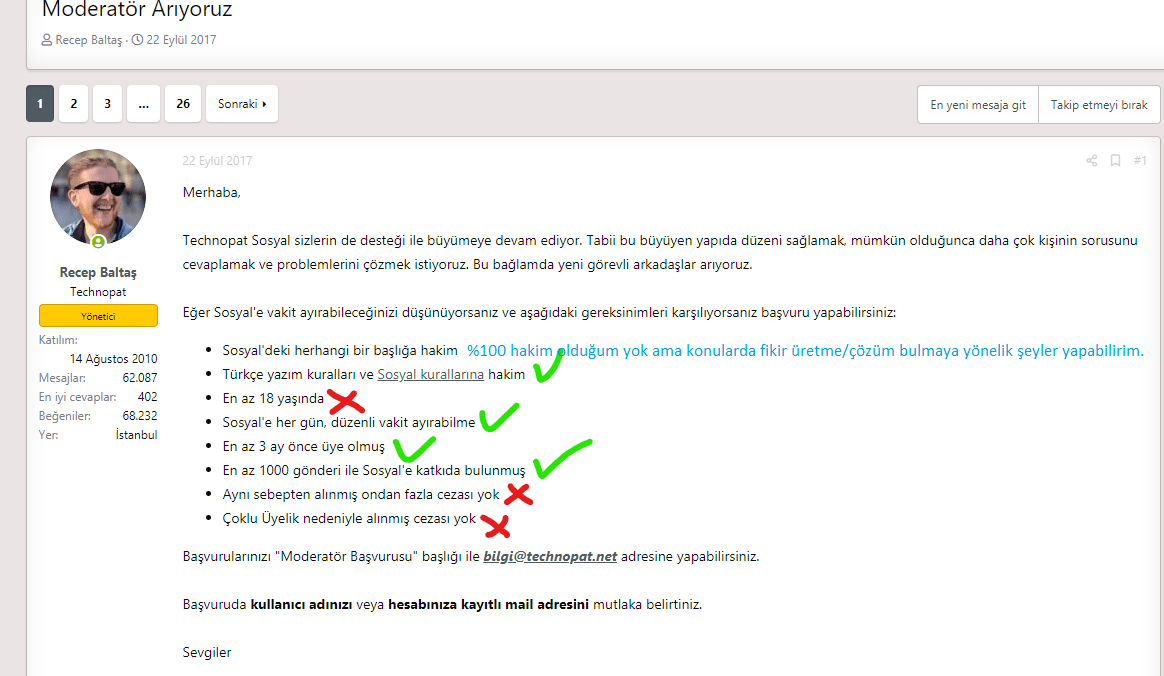Click the join date 14 Ağustos 2010
Screen dimensions: 1164x676
pyautogui.click(x=114, y=359)
